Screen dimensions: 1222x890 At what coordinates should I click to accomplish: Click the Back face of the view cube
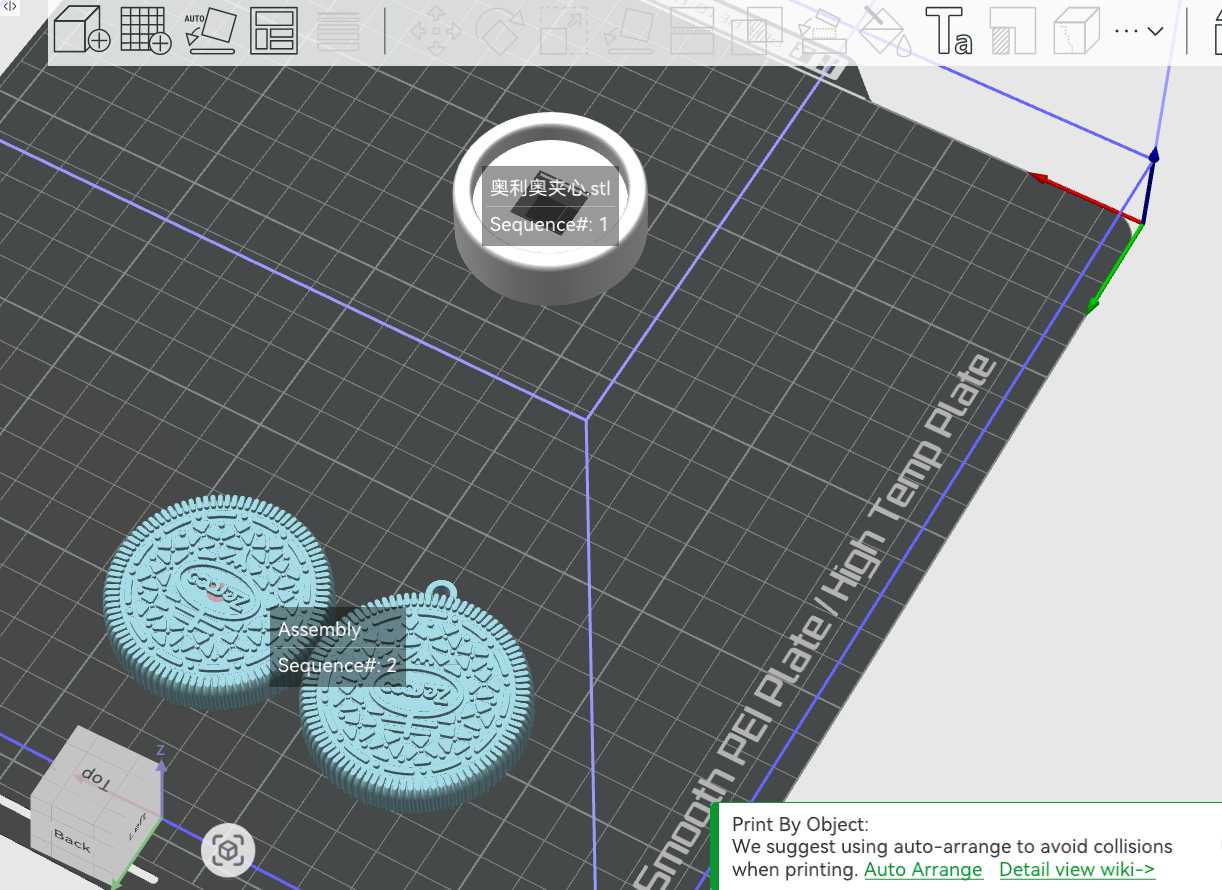pos(74,840)
